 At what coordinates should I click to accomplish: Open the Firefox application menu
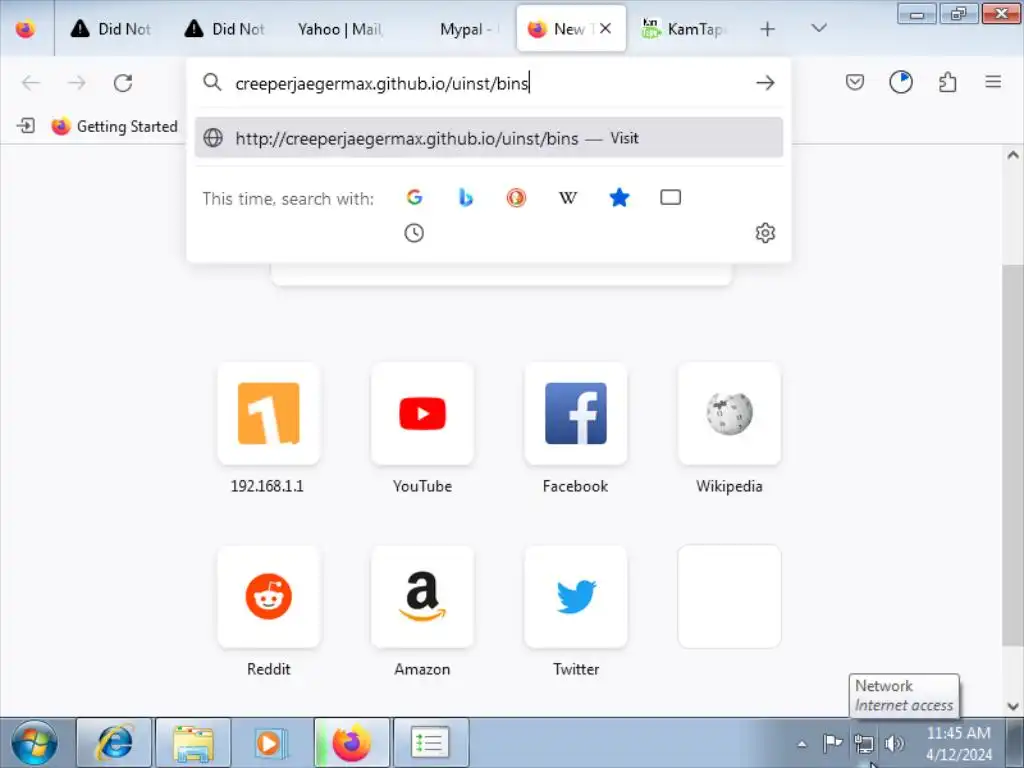point(993,82)
